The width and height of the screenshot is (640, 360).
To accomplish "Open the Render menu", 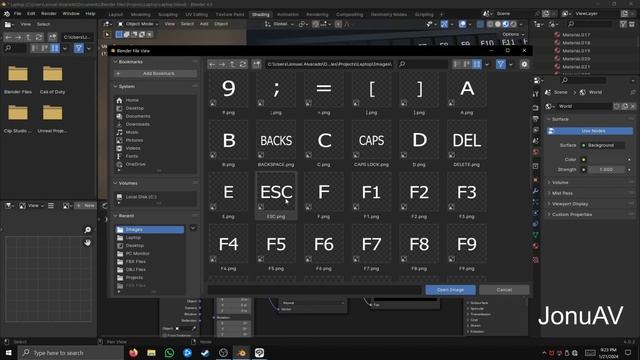I will coord(49,13).
